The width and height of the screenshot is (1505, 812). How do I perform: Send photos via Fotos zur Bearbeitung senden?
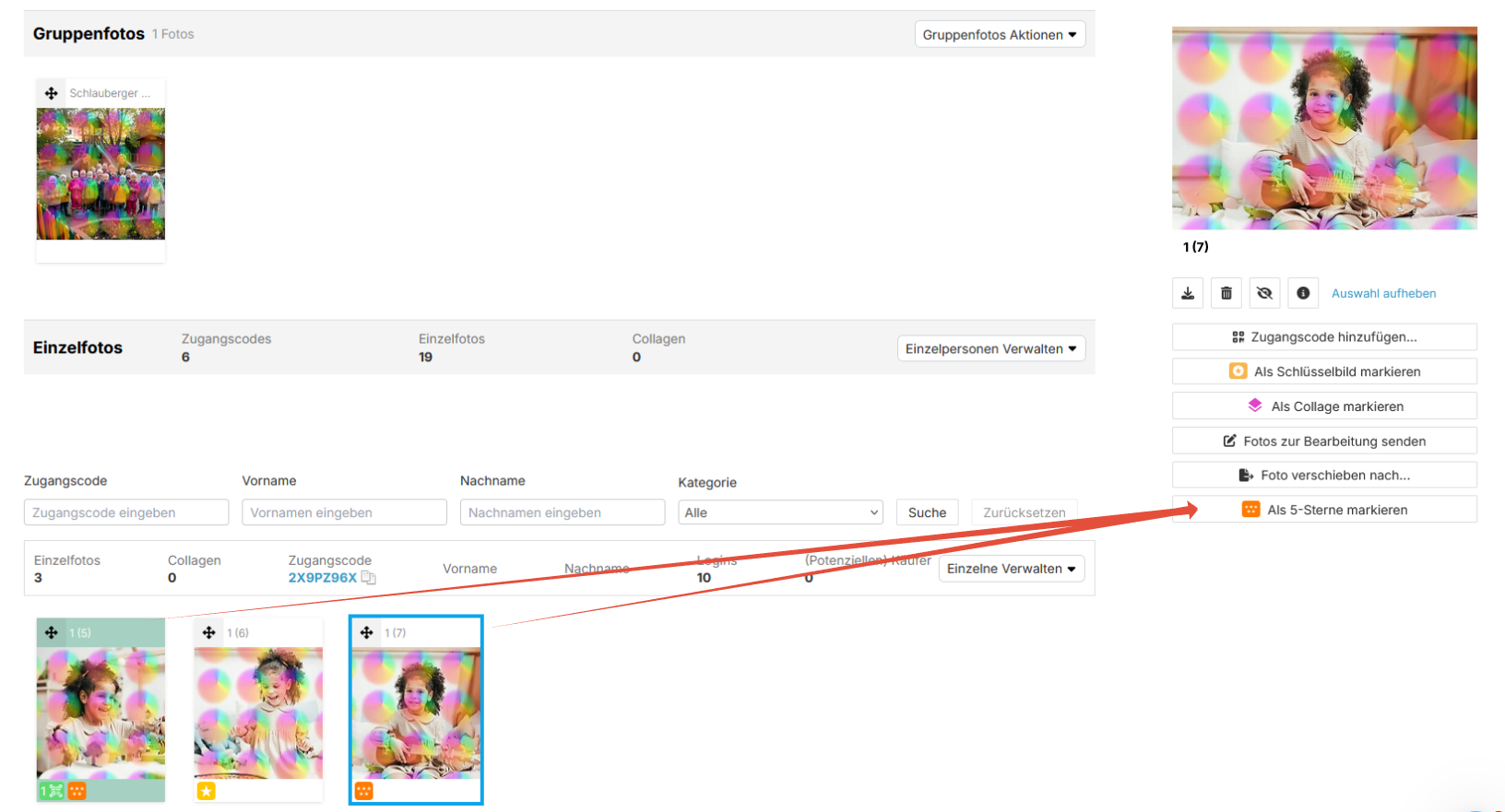[x=1324, y=441]
